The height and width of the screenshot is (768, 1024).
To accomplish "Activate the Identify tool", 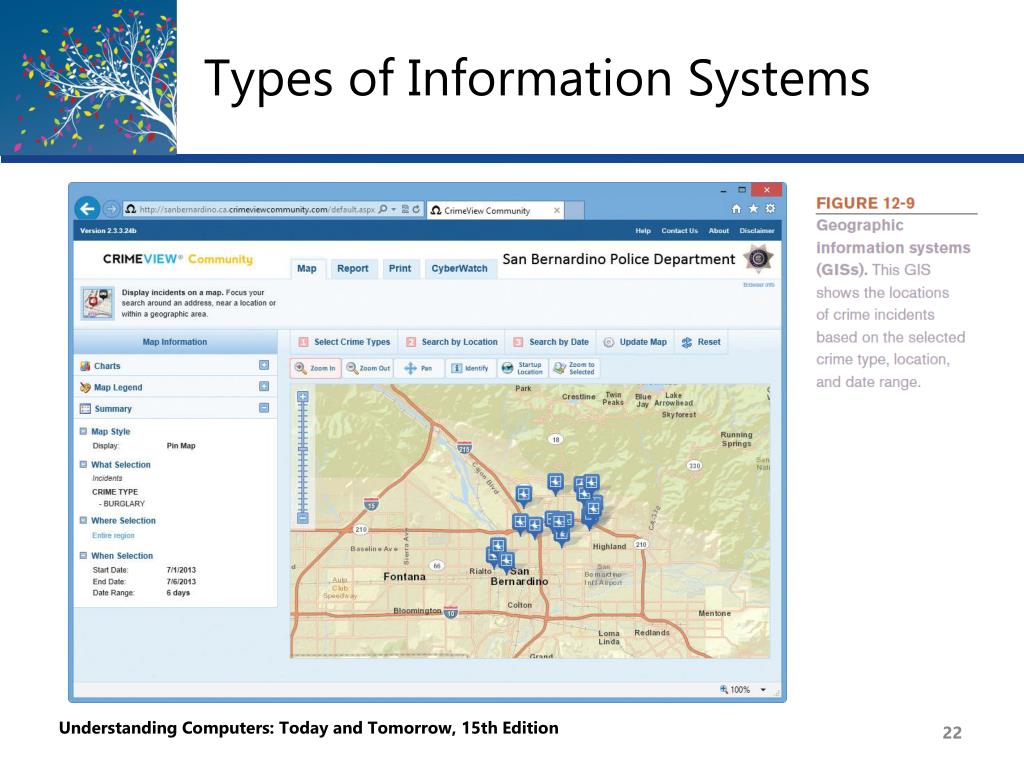I will pyautogui.click(x=470, y=368).
